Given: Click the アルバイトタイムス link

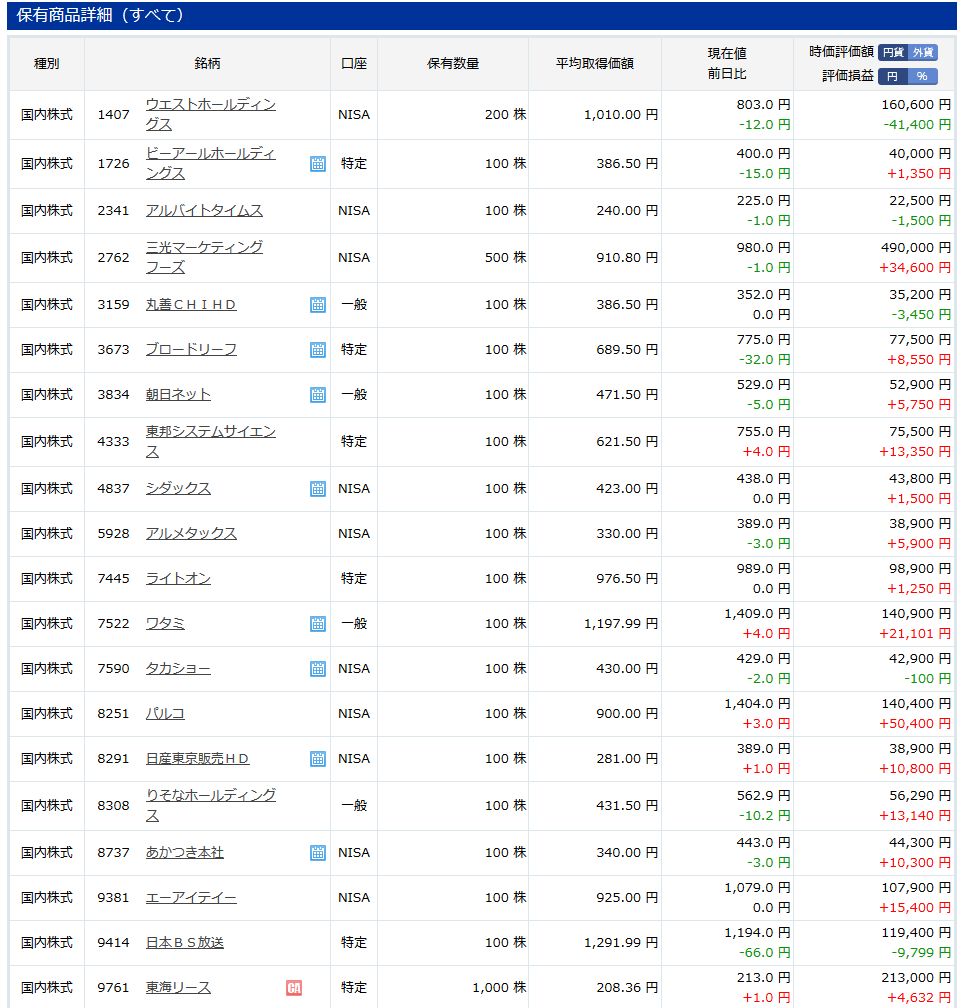Looking at the screenshot, I should point(204,211).
